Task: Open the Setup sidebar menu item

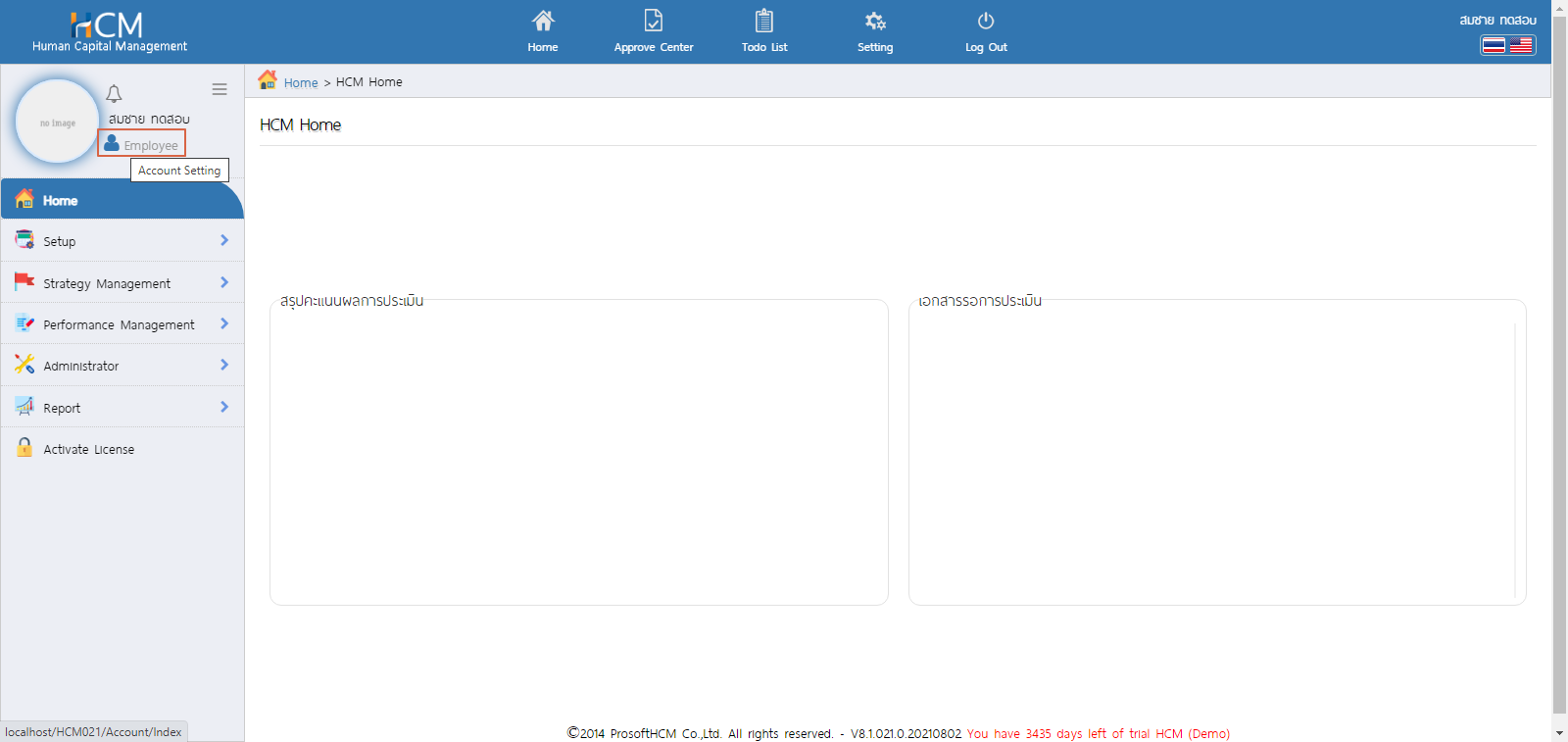Action: 122,240
